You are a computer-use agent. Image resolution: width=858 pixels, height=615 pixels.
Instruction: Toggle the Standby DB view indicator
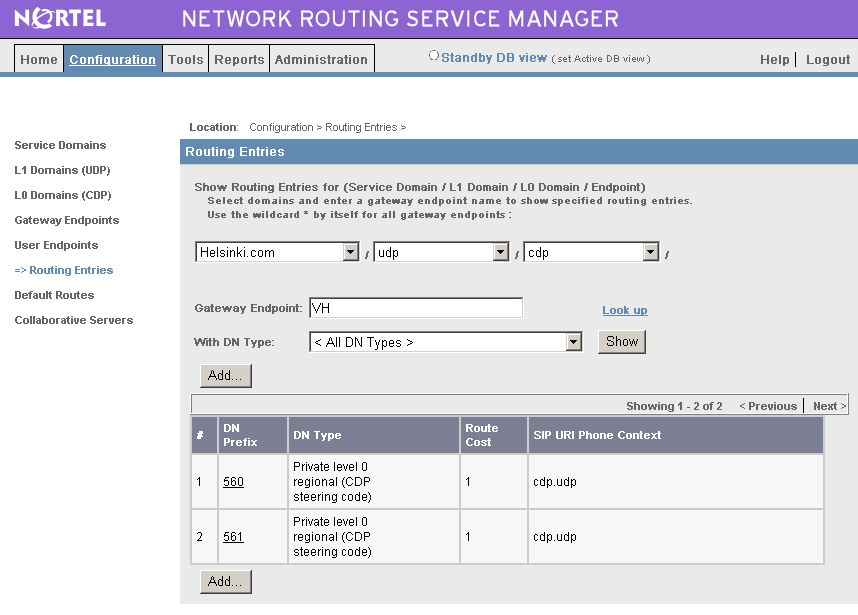pos(433,56)
